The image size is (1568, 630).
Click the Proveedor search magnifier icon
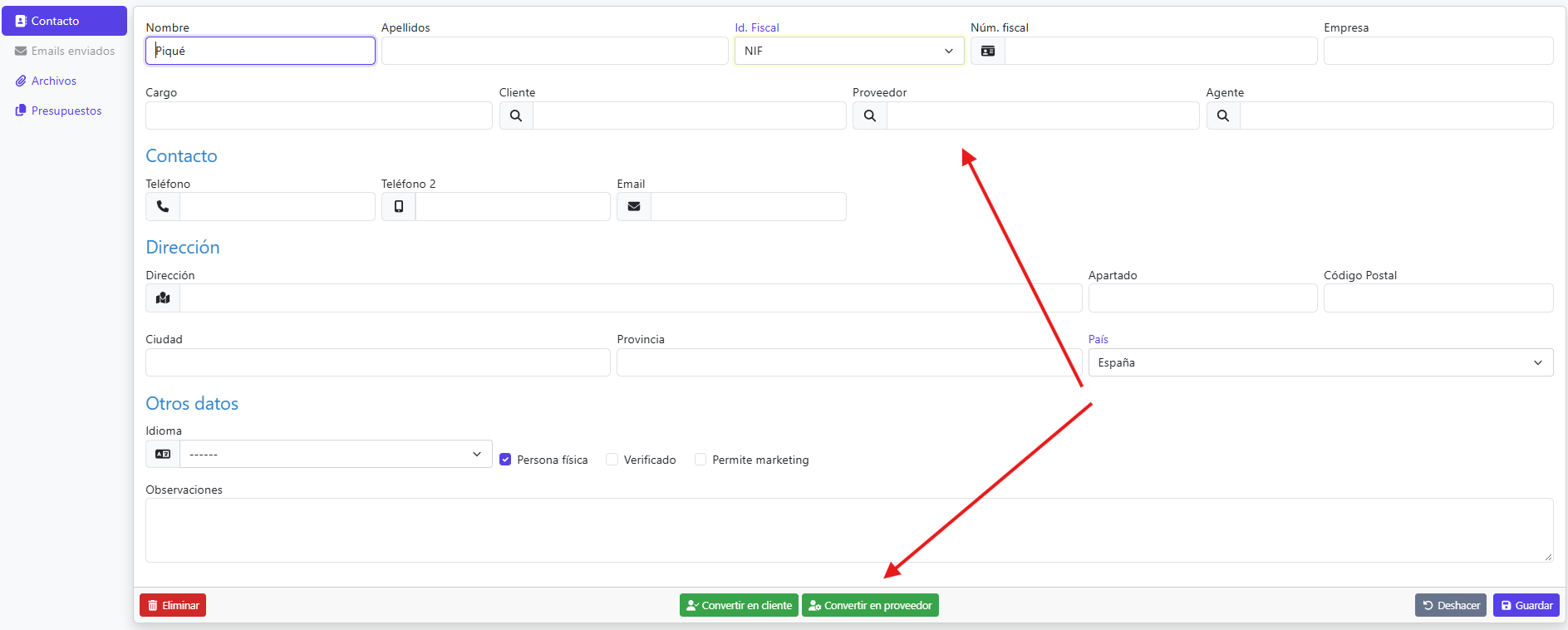[x=870, y=116]
